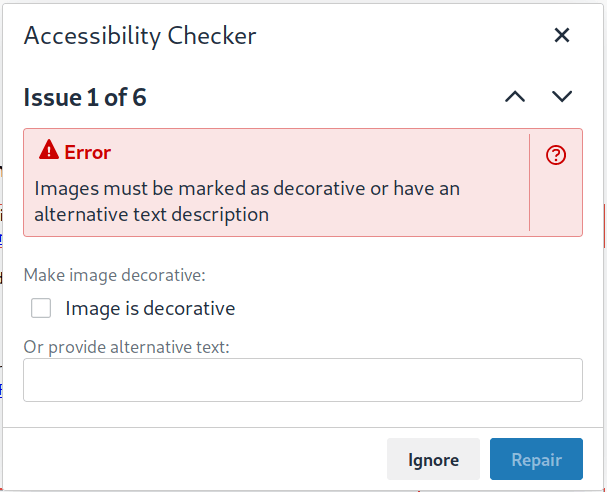
Task: Click the red "Error" label text
Action: point(88,152)
